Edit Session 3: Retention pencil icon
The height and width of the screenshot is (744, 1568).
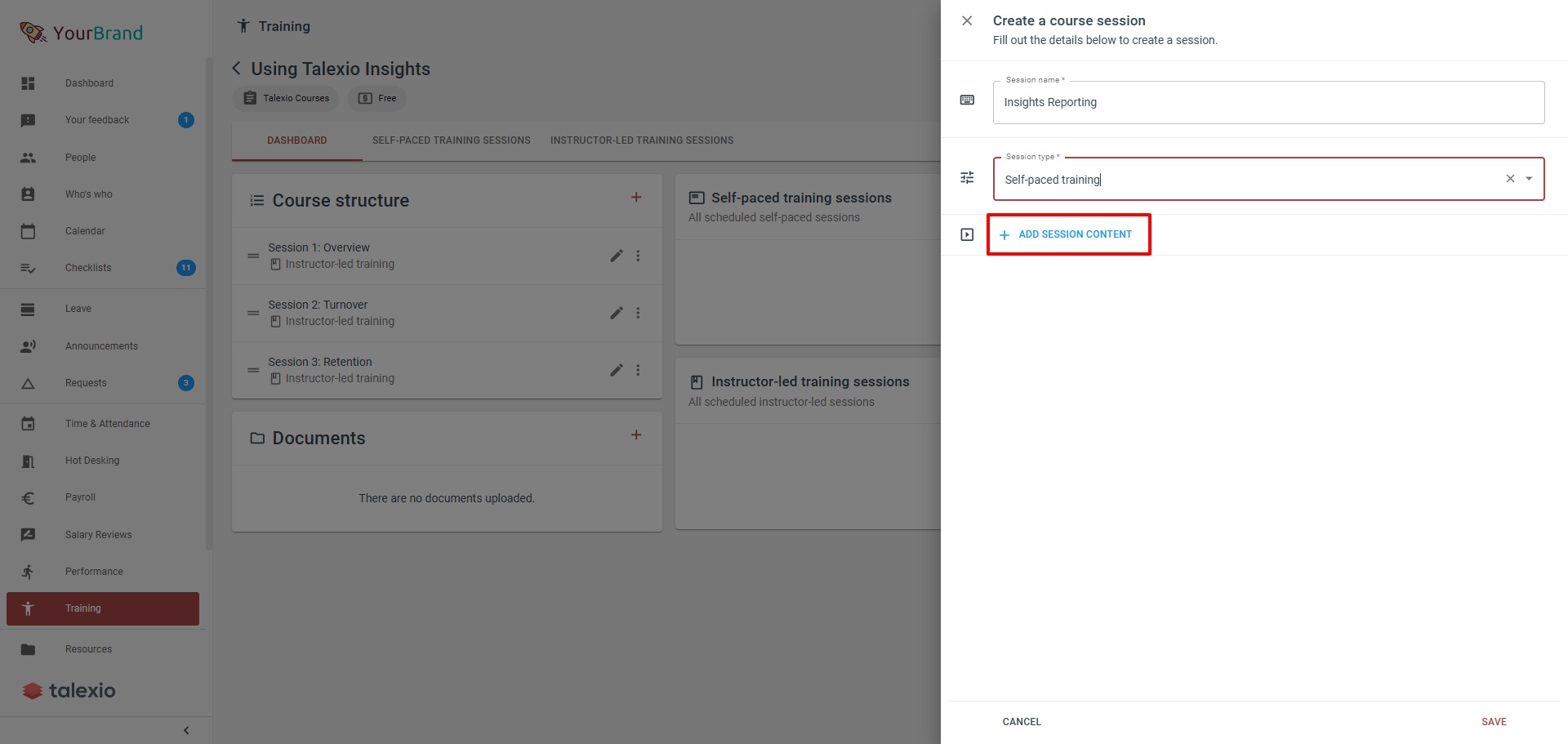pyautogui.click(x=617, y=370)
